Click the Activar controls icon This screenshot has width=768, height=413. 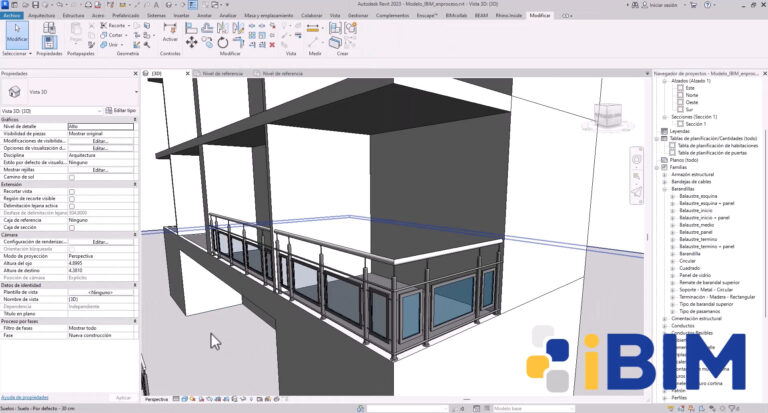(x=170, y=31)
